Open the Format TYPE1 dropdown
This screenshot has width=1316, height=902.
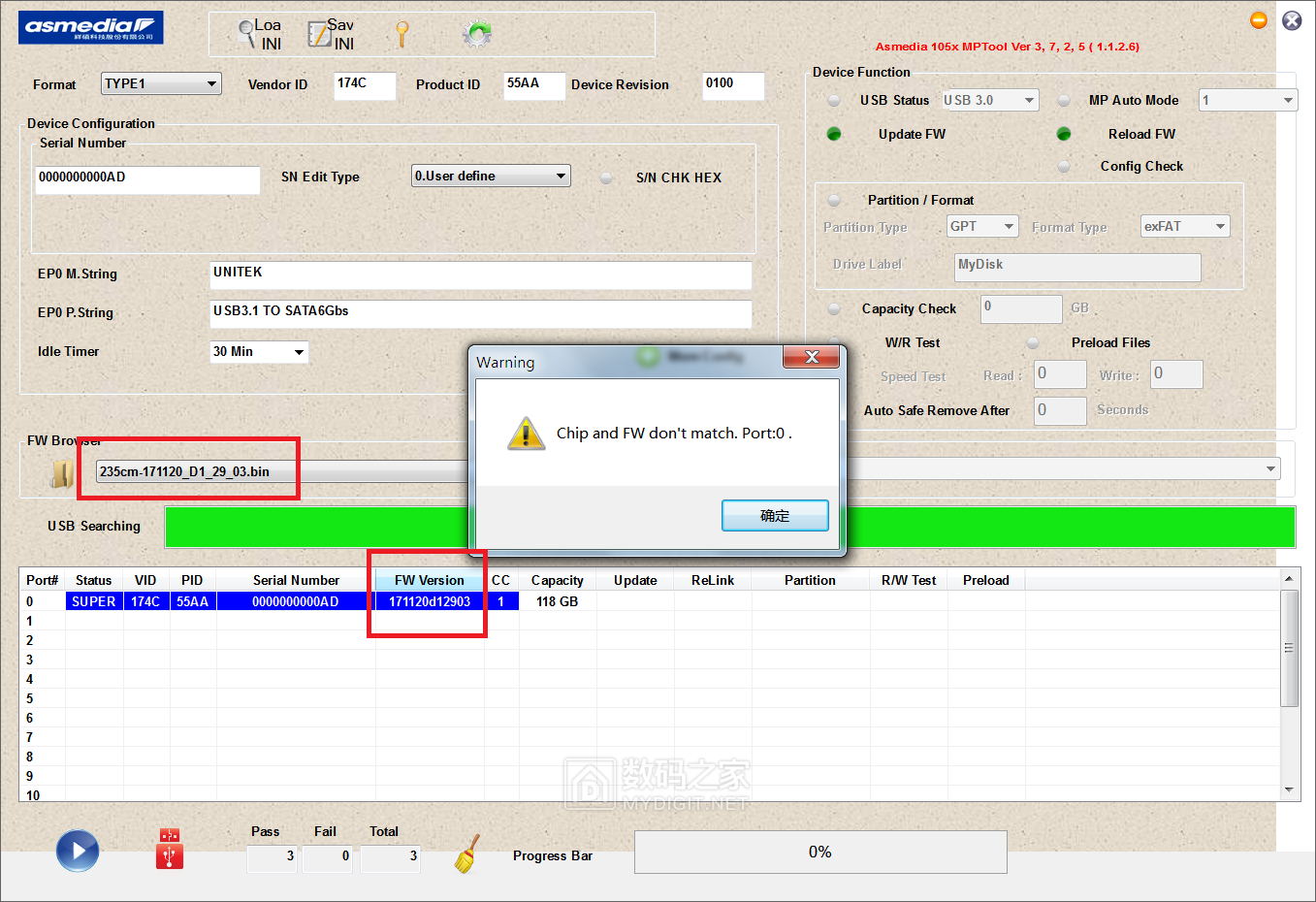[161, 84]
